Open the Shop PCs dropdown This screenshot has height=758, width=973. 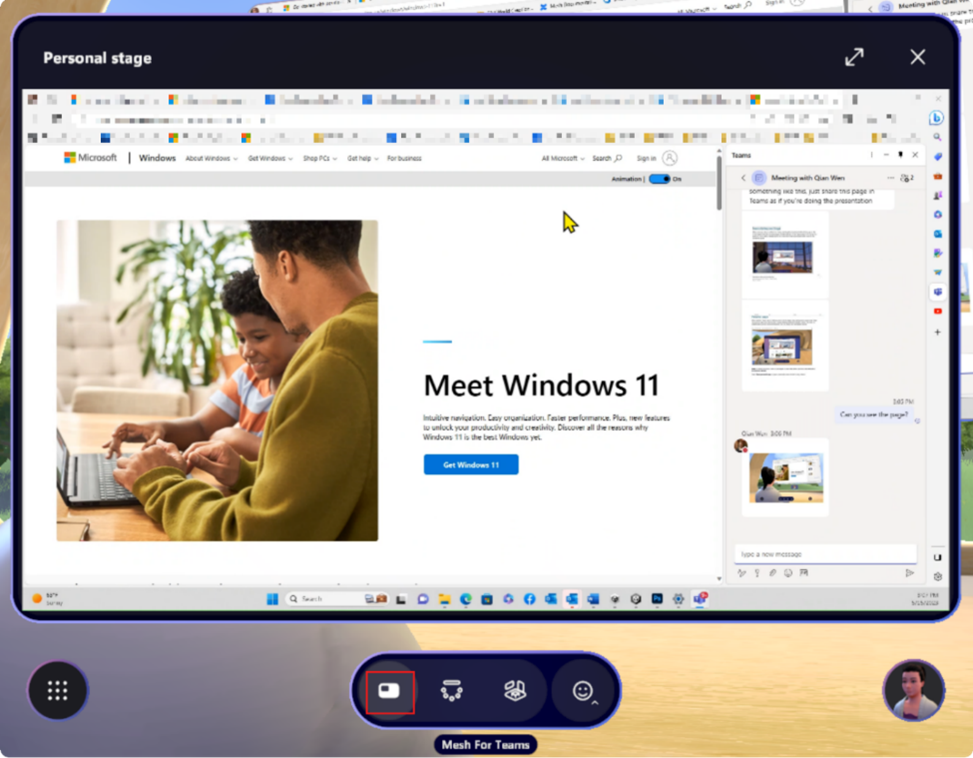coord(320,158)
